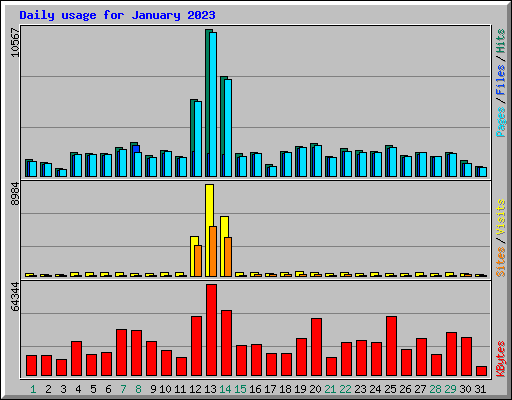Viewport: 512px width, 400px height.
Task: Click the tallest cyan bar for day 13
Action: tap(213, 104)
